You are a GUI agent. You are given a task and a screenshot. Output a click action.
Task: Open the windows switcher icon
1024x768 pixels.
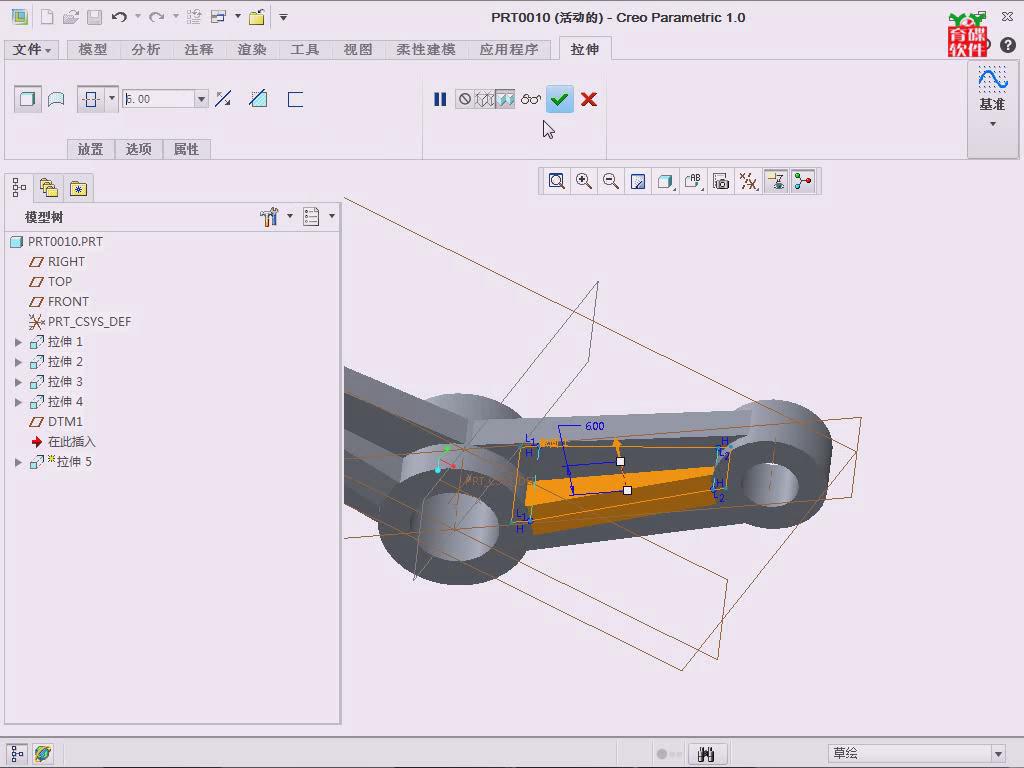218,17
